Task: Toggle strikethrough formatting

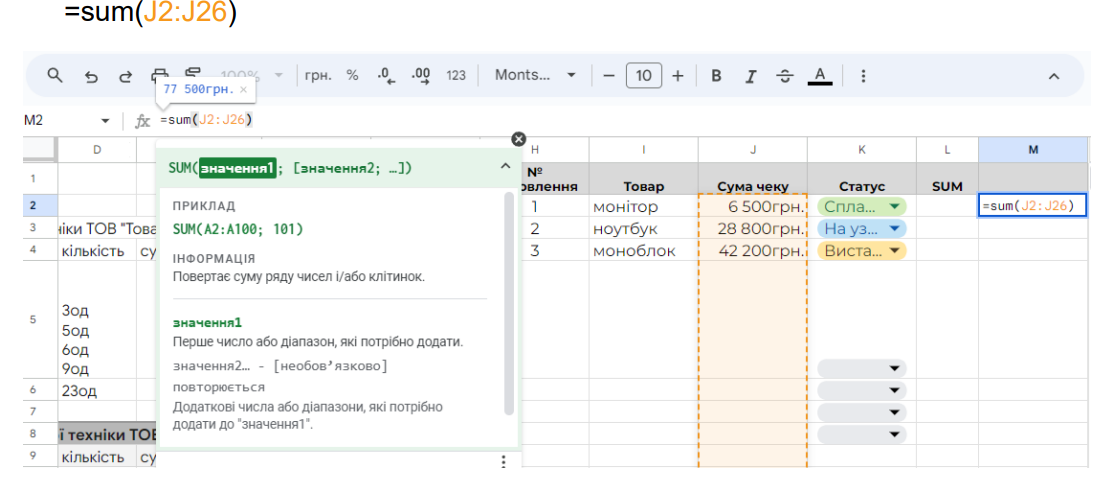Action: [785, 76]
